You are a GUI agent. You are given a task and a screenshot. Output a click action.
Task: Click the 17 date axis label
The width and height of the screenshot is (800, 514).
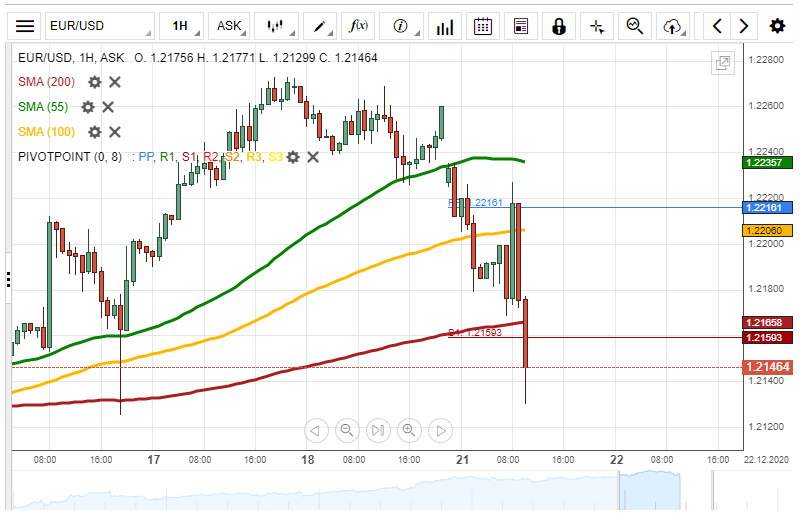(x=154, y=460)
